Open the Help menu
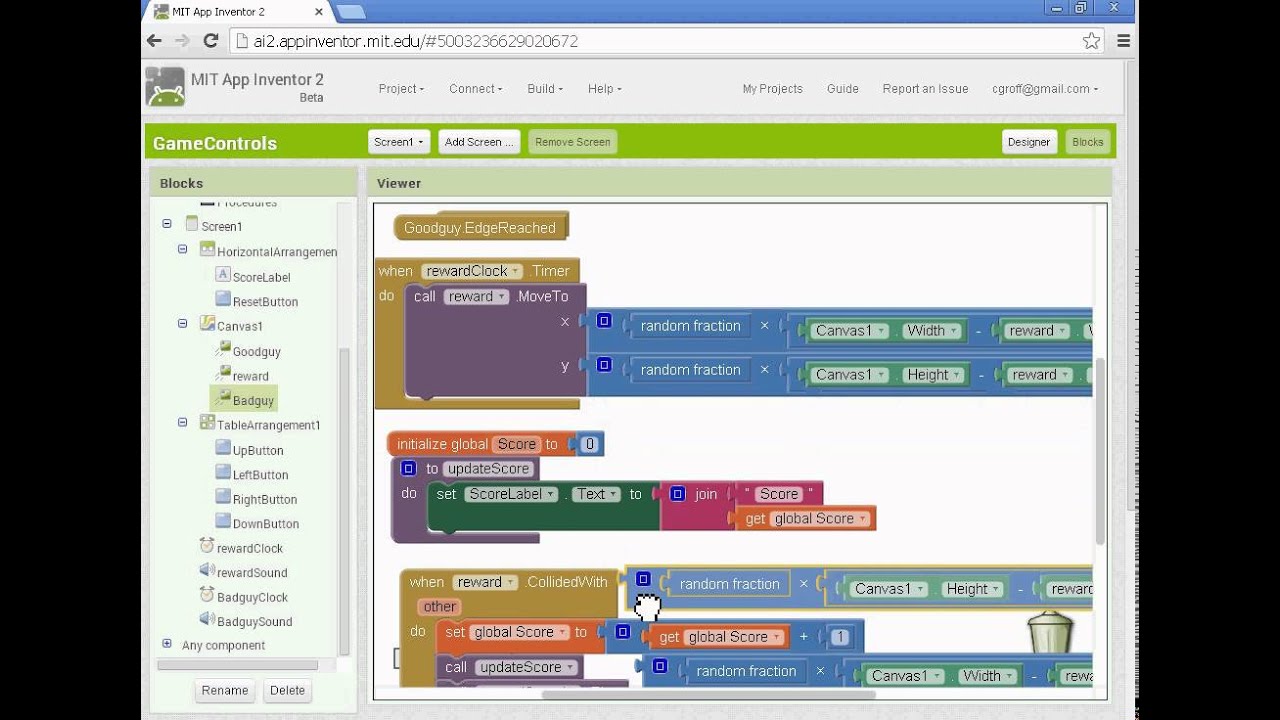 (605, 89)
